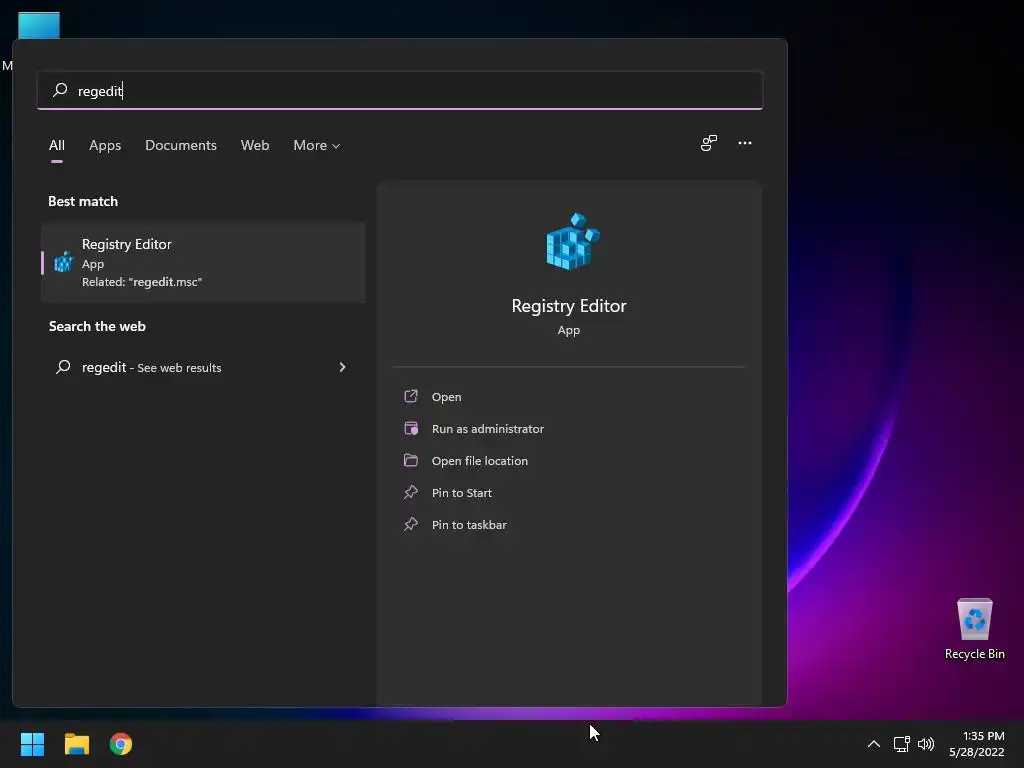
Task: Click the Open action icon
Action: coord(411,396)
